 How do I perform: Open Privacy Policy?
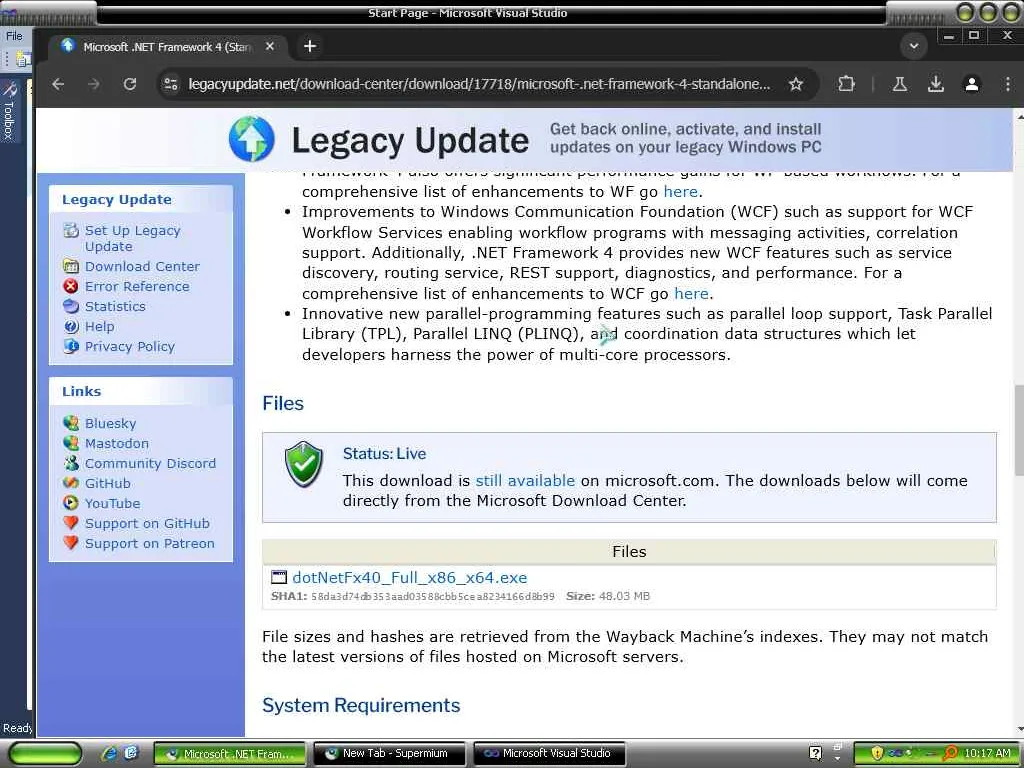click(130, 347)
